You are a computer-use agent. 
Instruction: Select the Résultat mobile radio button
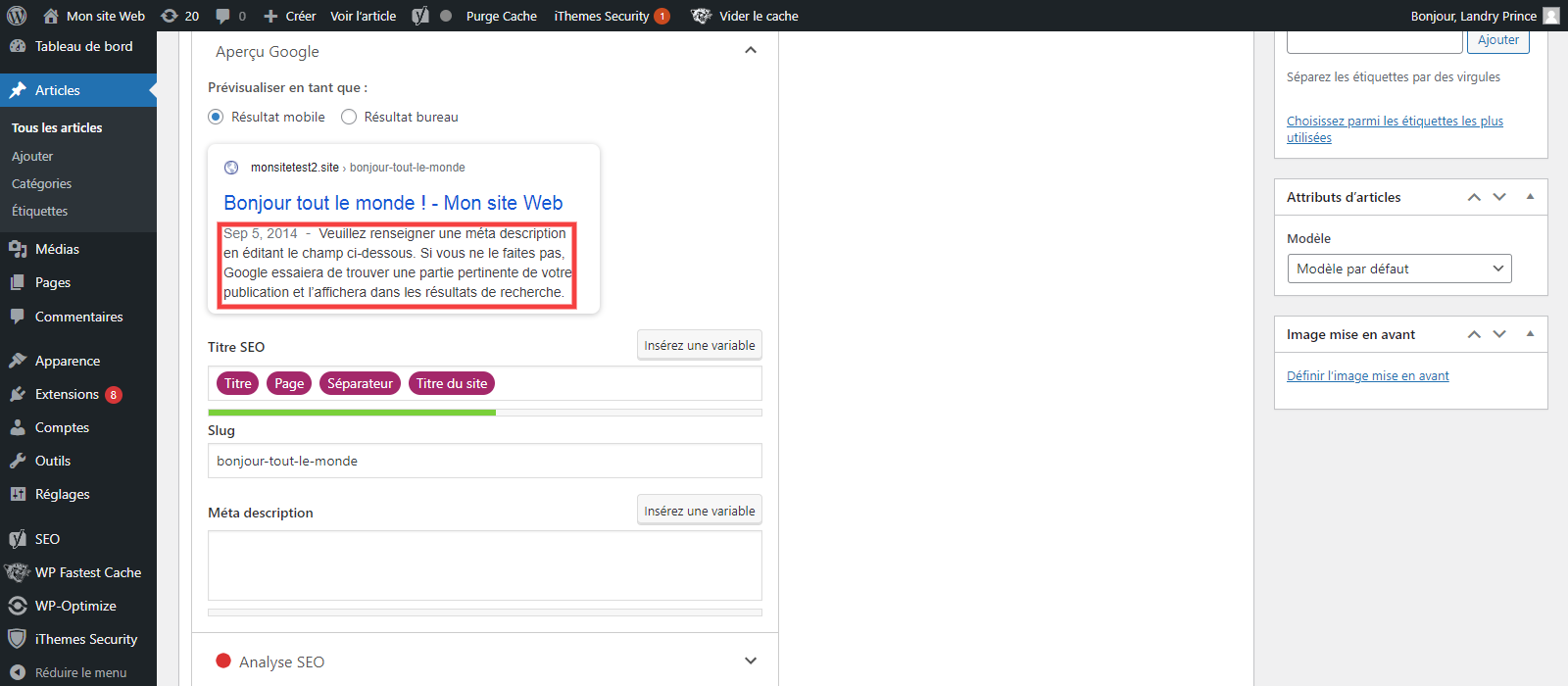point(216,117)
